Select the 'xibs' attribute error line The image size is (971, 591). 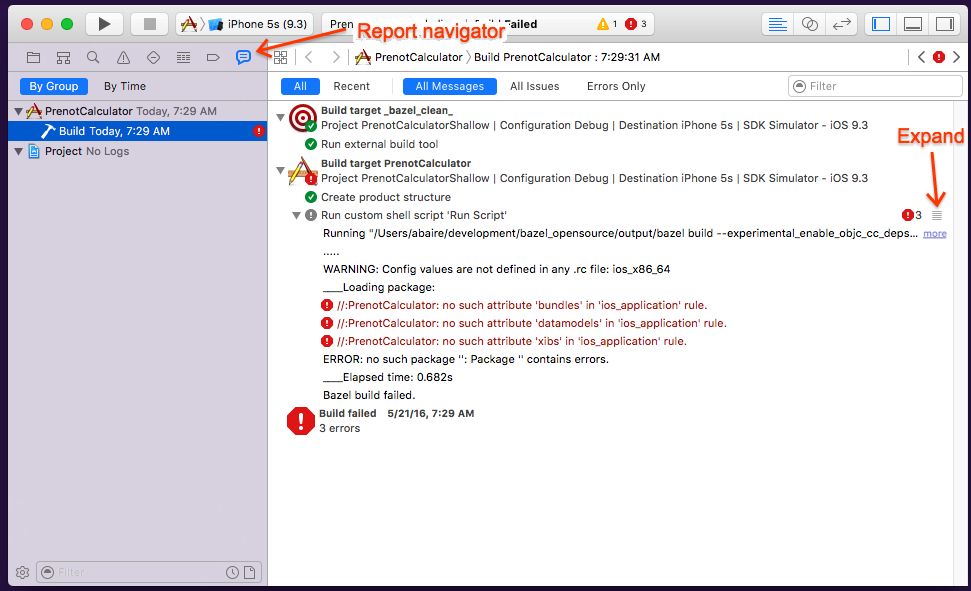pyautogui.click(x=504, y=341)
